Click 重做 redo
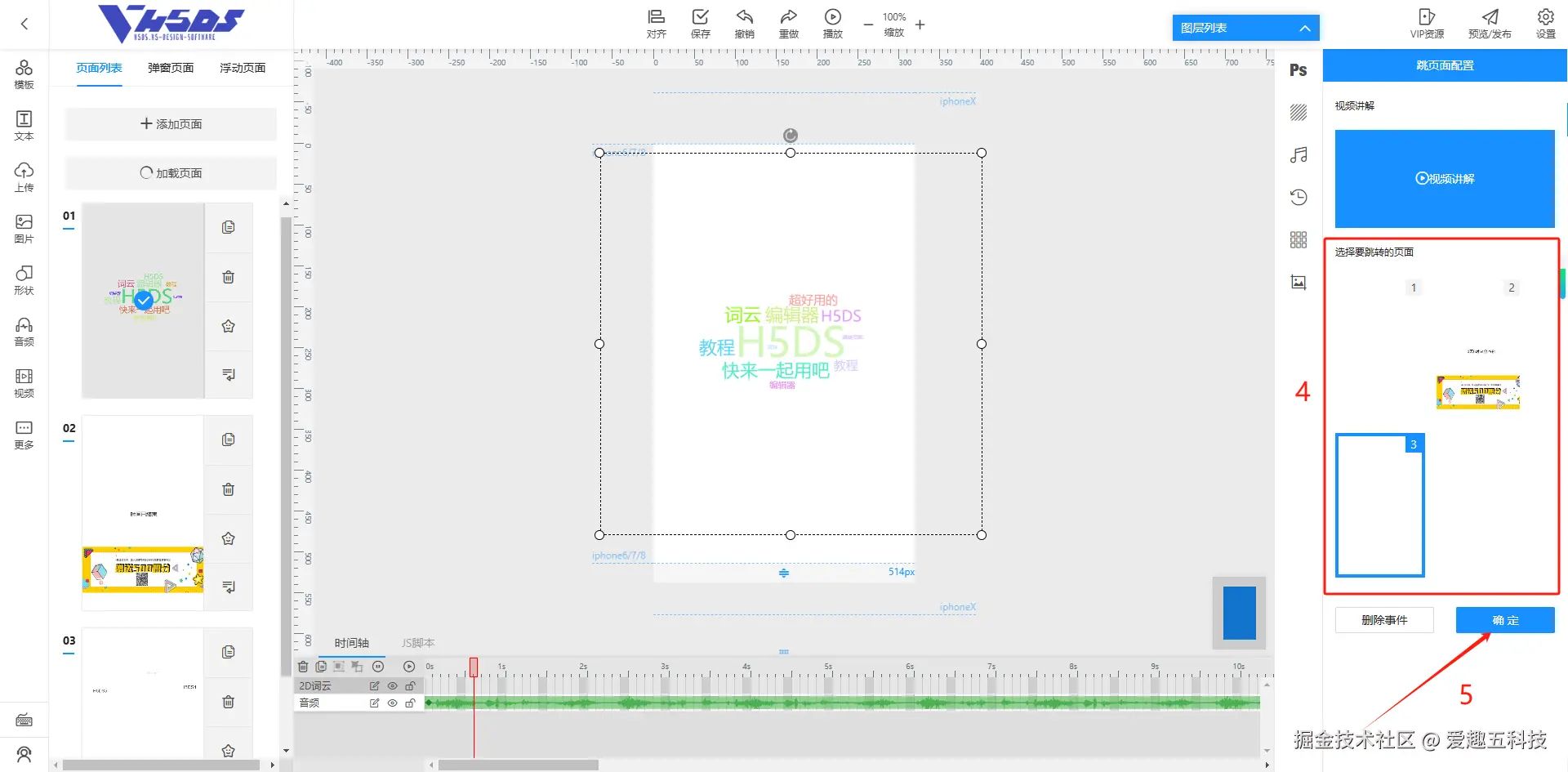This screenshot has width=1568, height=772. 788,25
